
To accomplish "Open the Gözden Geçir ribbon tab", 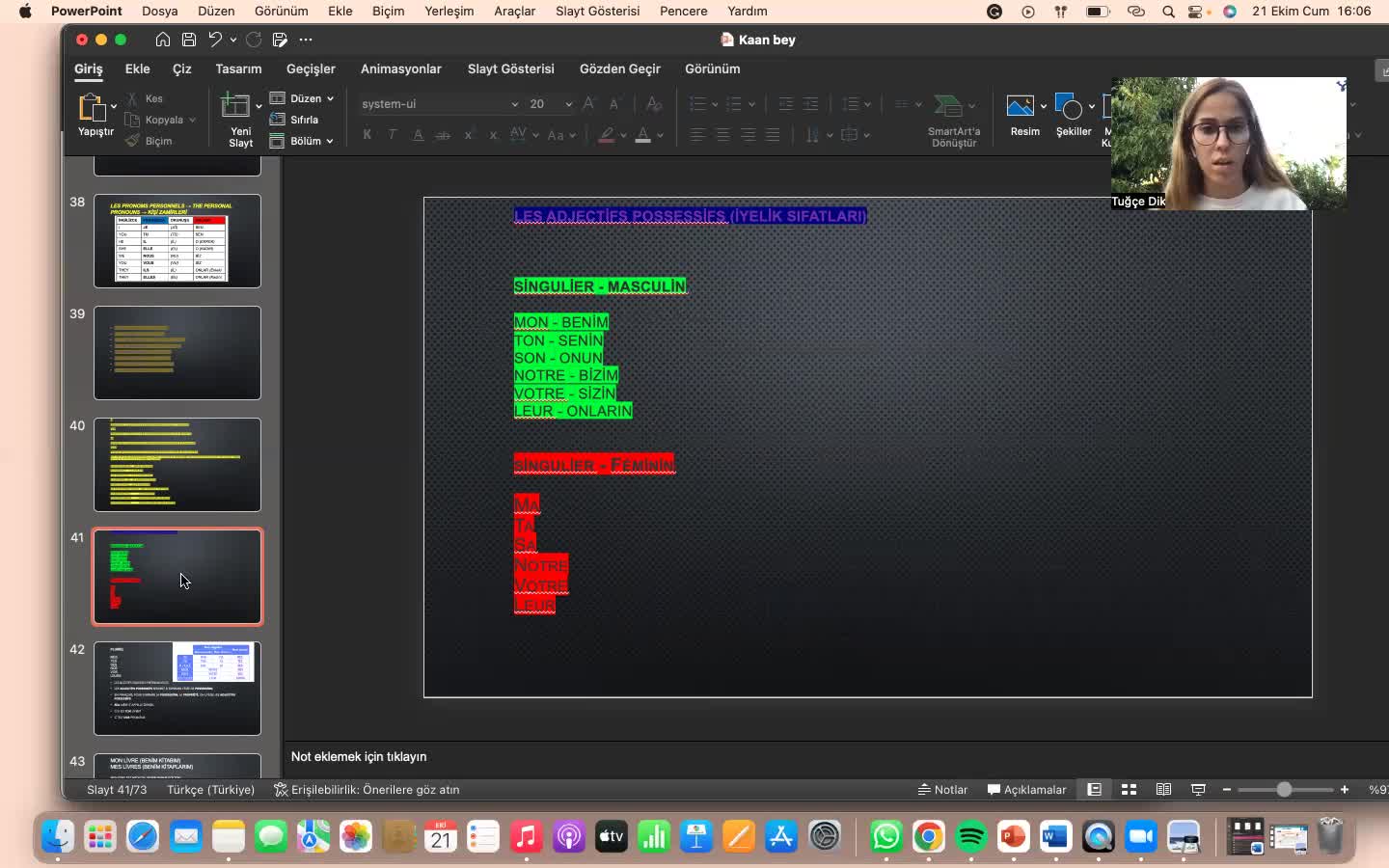I will tap(619, 68).
